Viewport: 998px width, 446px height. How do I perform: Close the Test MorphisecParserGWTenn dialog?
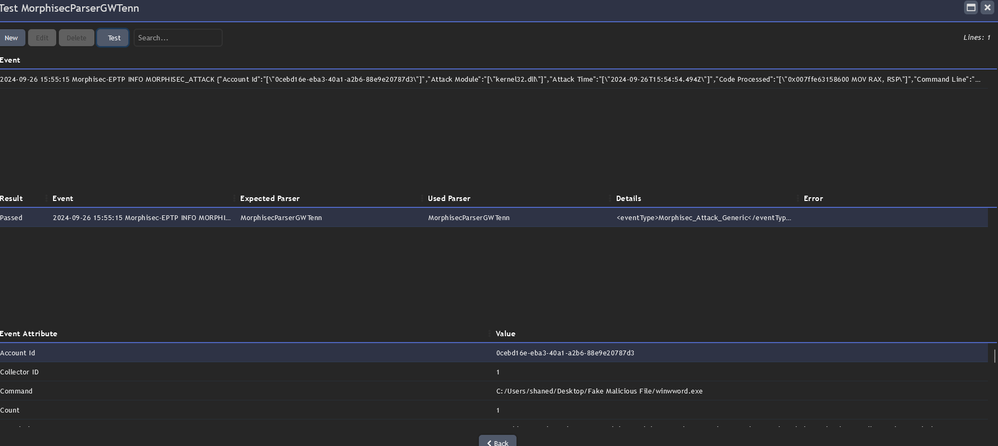click(987, 8)
